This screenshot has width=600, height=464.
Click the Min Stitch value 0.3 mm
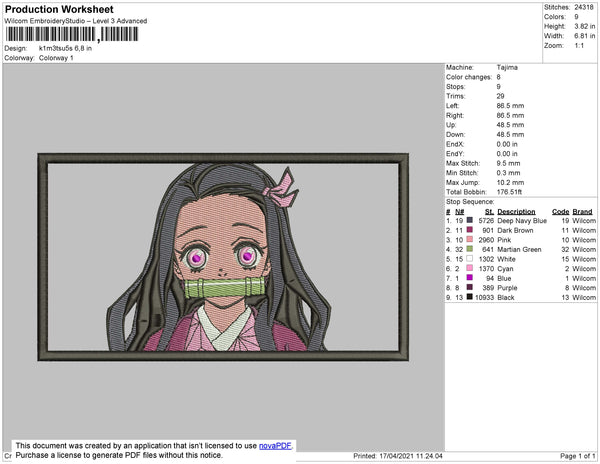tap(508, 173)
